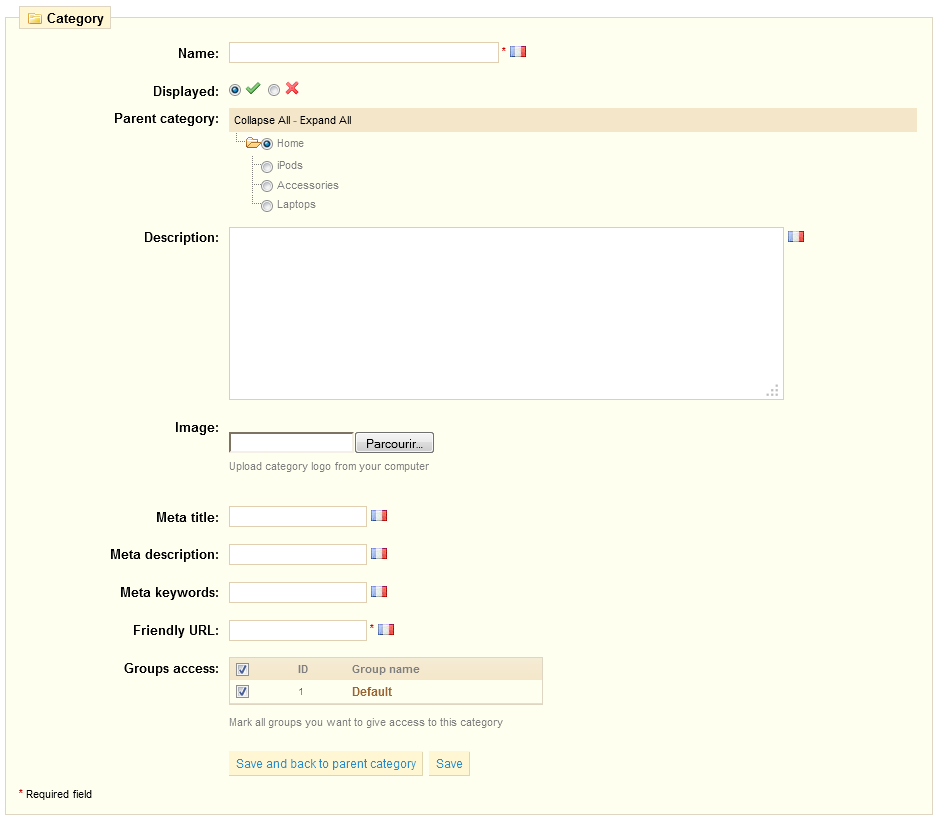Click the green checkmark Displayed icon
The width and height of the screenshot is (938, 821).
point(253,89)
